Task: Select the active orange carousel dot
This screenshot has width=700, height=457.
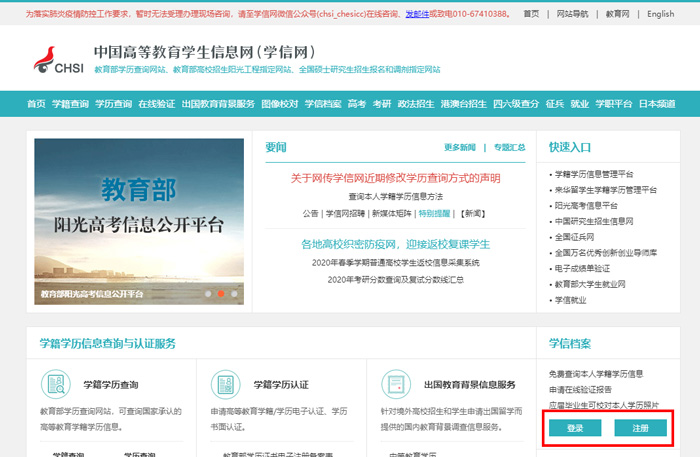Action: [221, 294]
